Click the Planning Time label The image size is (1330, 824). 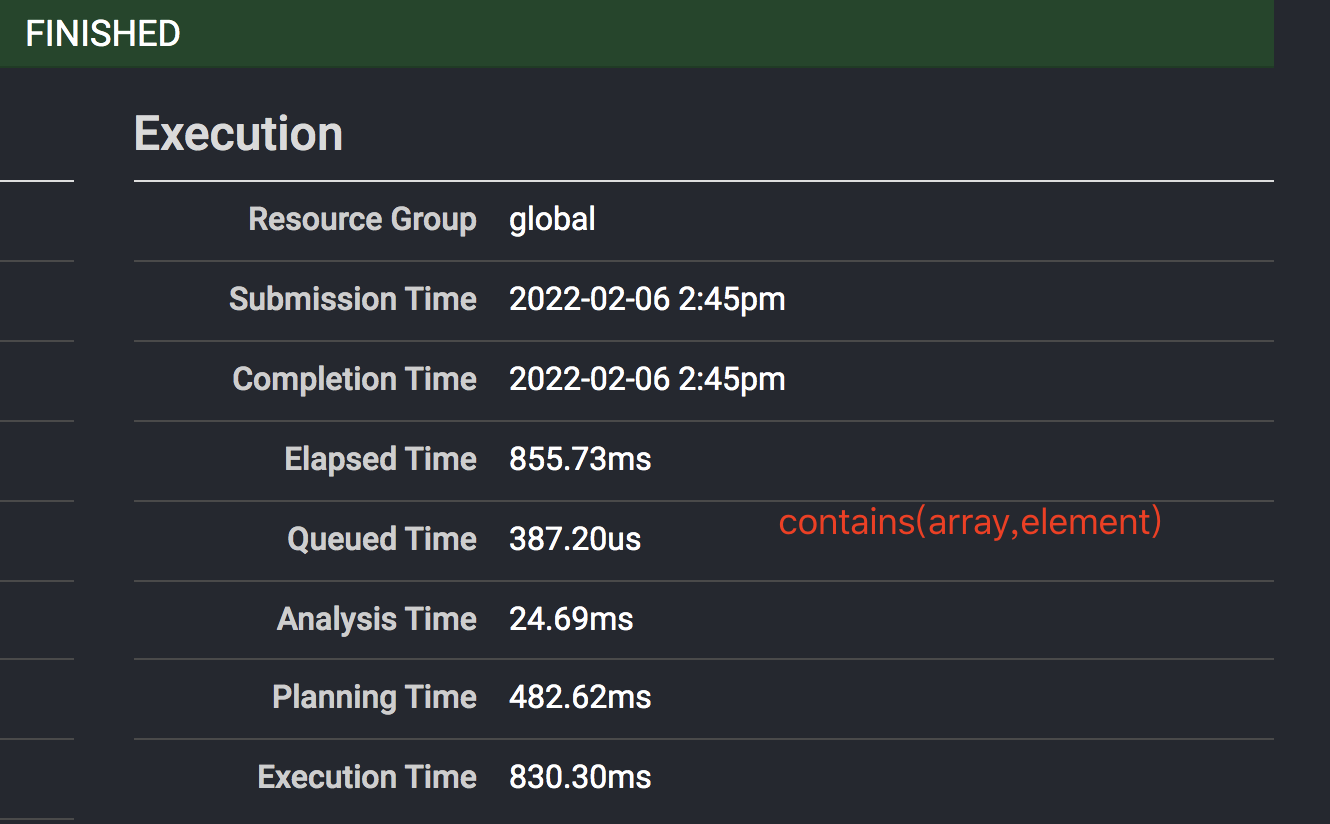pyautogui.click(x=374, y=697)
